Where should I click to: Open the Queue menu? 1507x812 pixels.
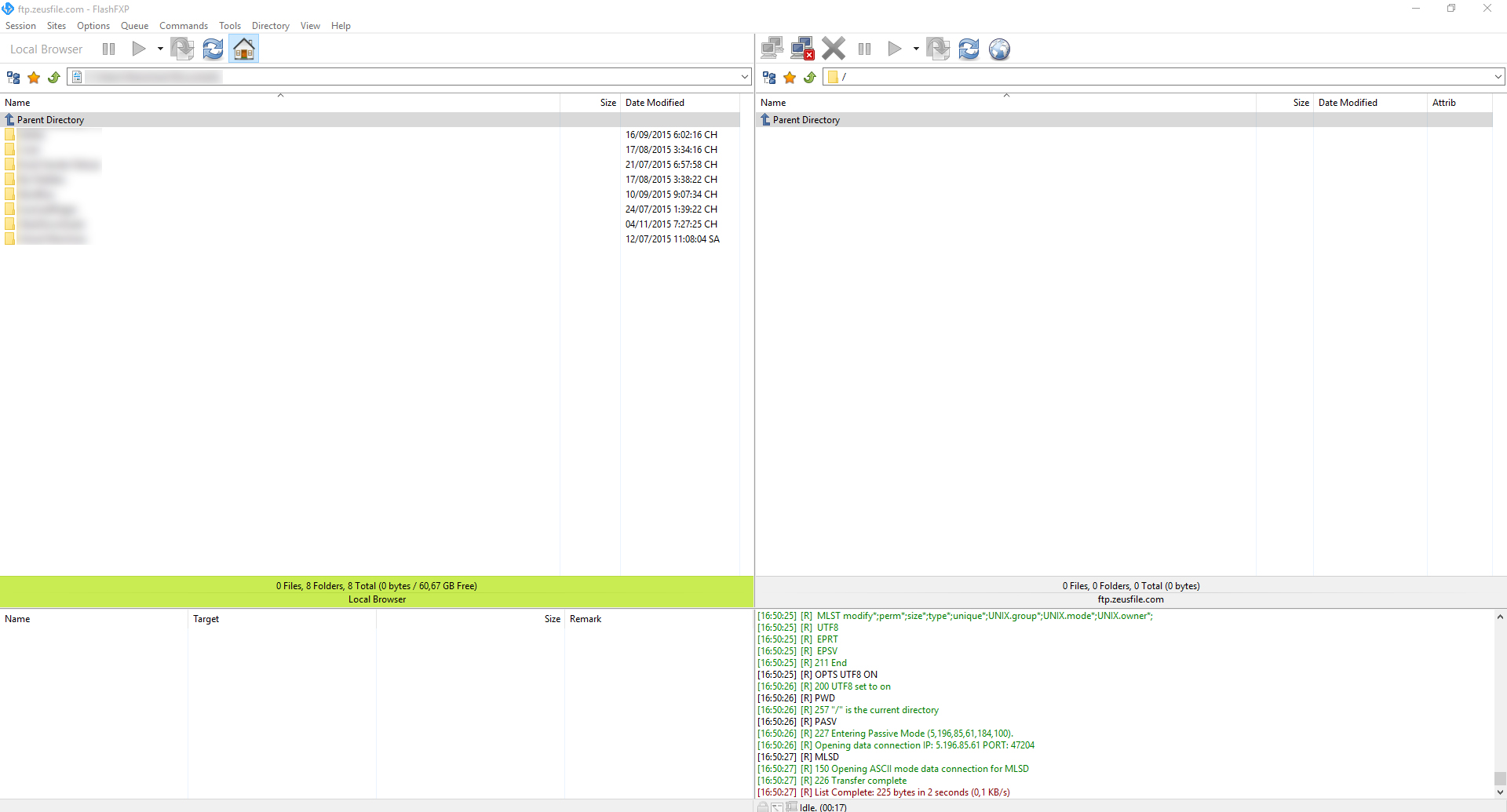(x=135, y=26)
